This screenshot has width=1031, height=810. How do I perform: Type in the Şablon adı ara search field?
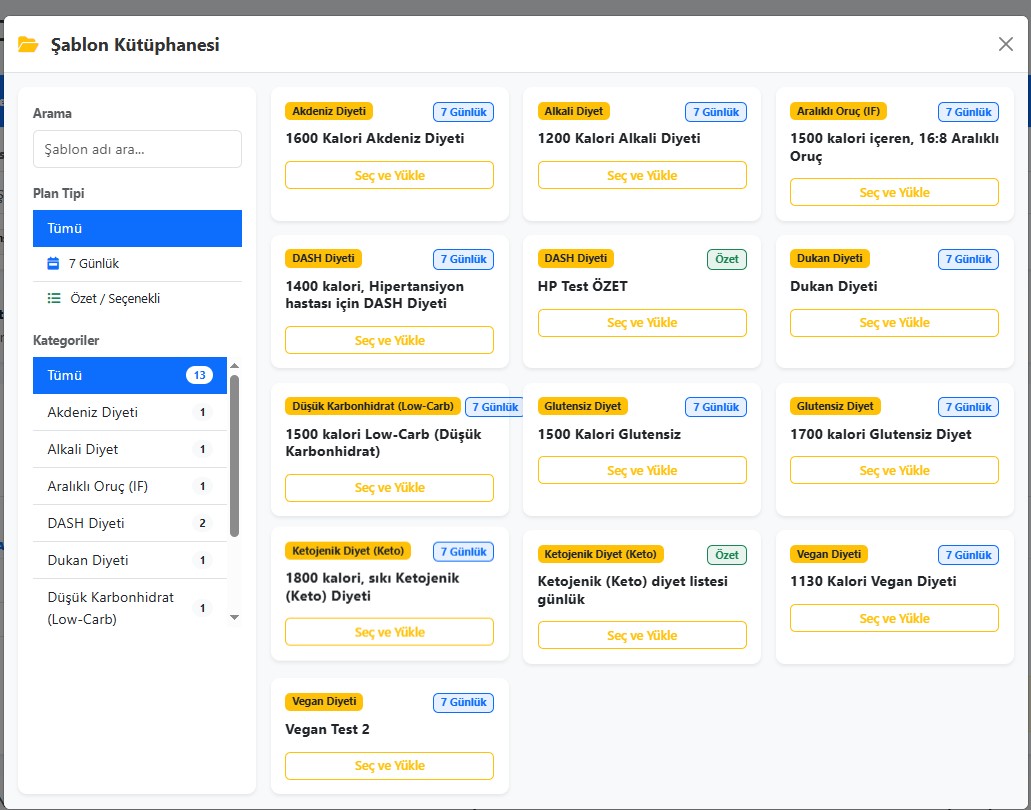(137, 149)
